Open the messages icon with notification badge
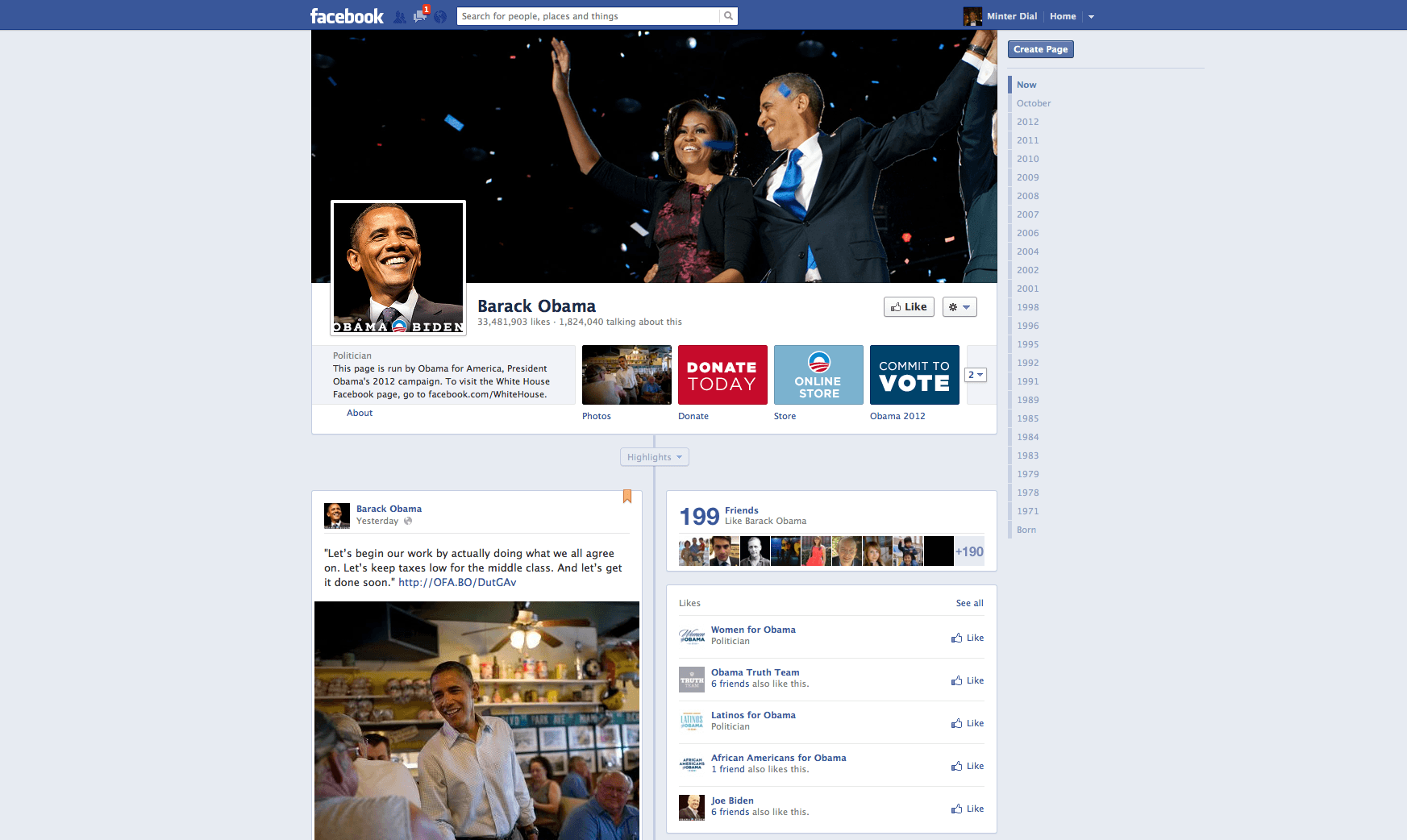1407x840 pixels. [420, 15]
